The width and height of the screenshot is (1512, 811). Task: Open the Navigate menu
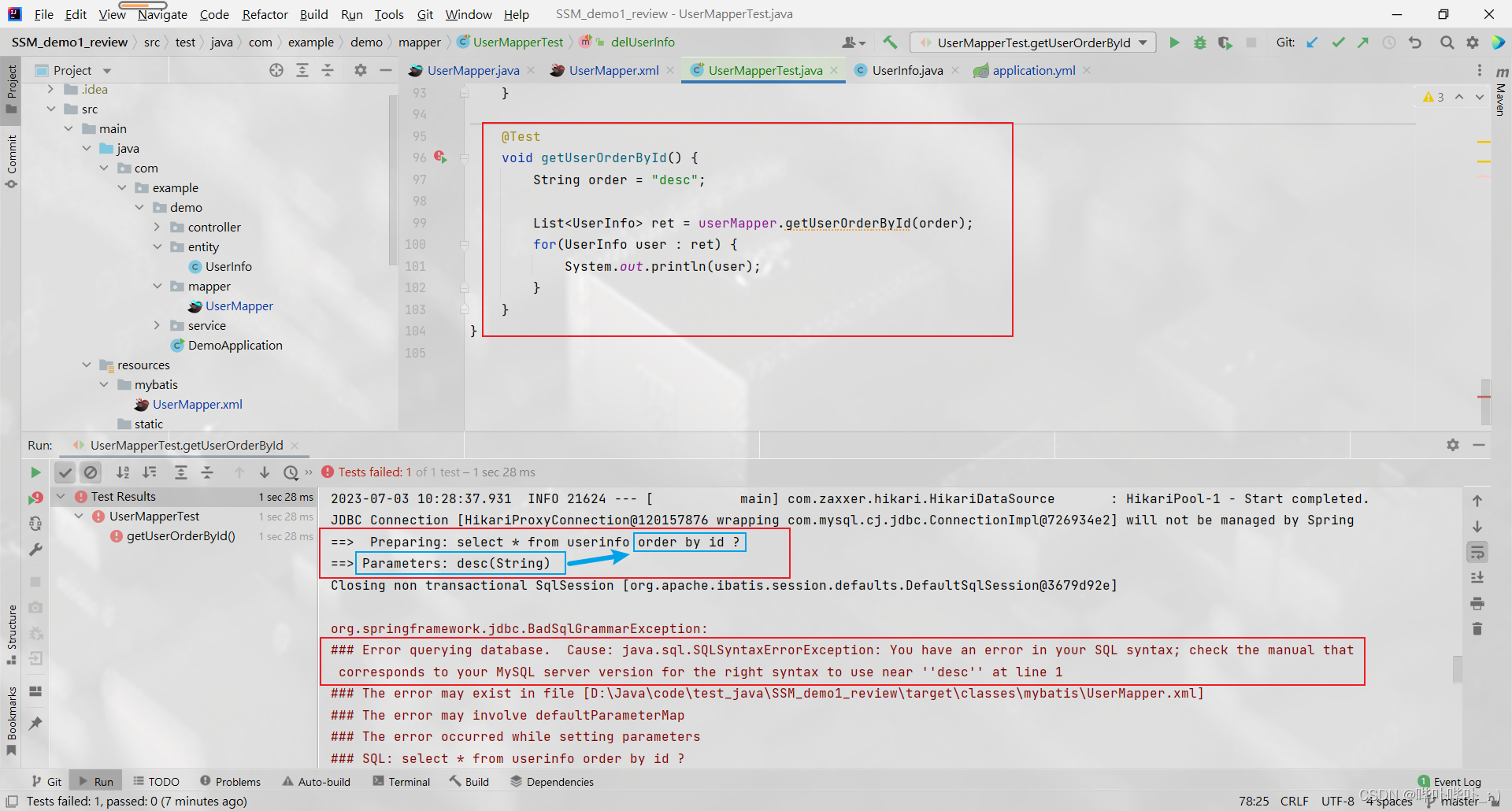(162, 14)
